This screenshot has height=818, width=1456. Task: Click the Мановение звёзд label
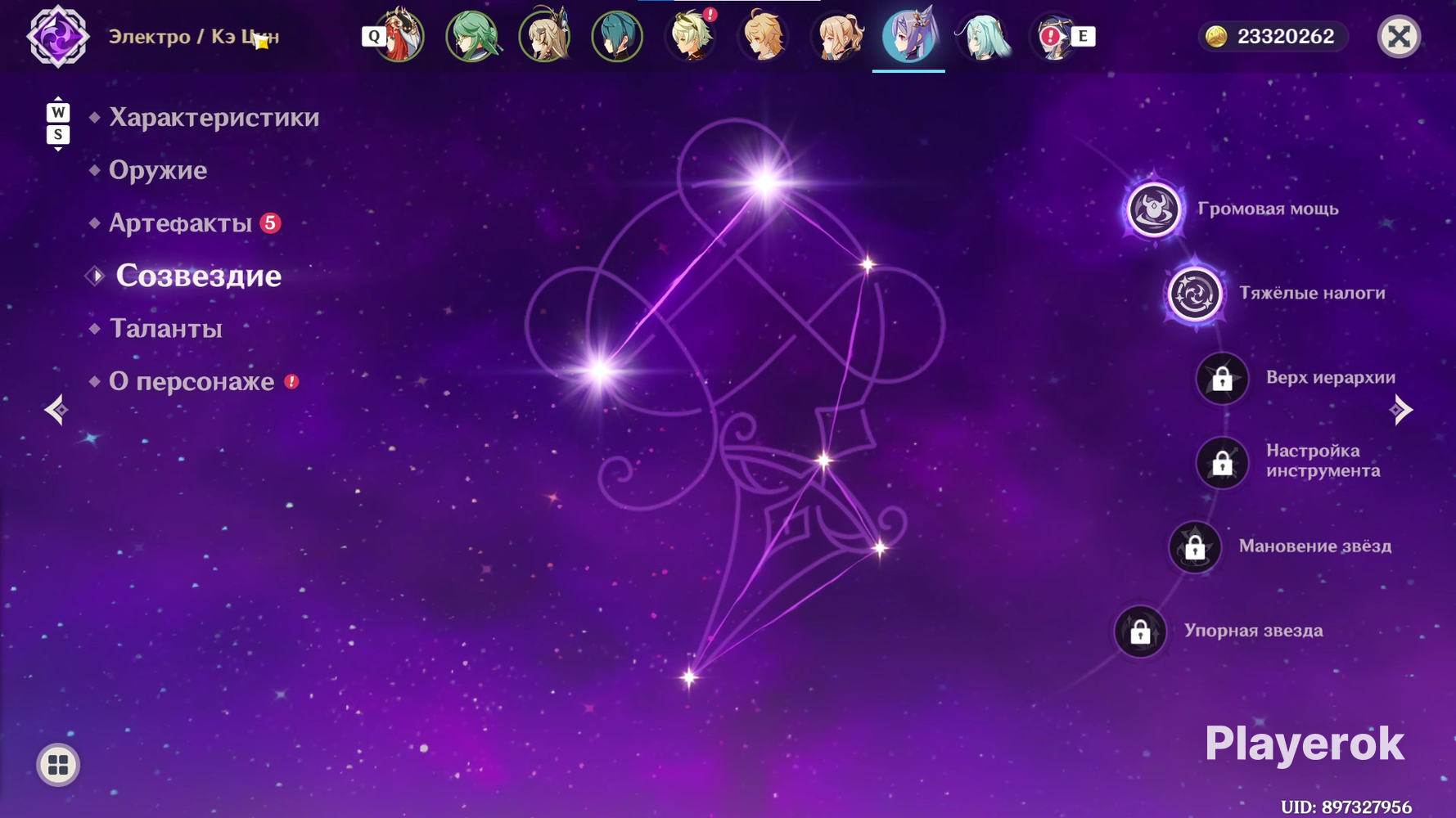(1315, 546)
